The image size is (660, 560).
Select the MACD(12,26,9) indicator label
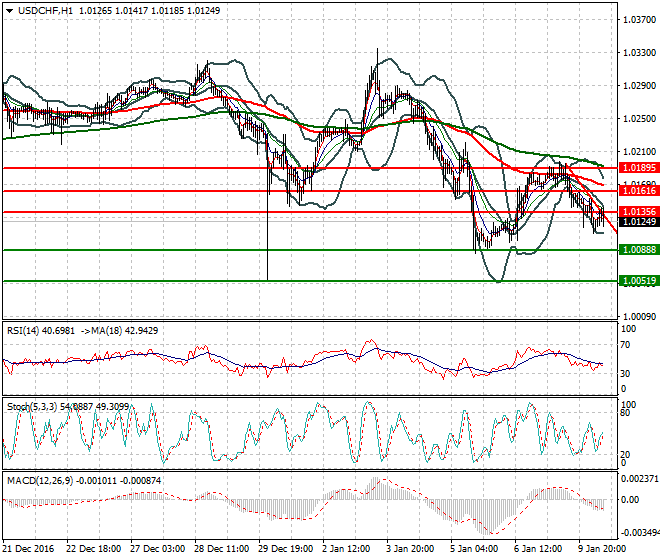click(x=40, y=480)
